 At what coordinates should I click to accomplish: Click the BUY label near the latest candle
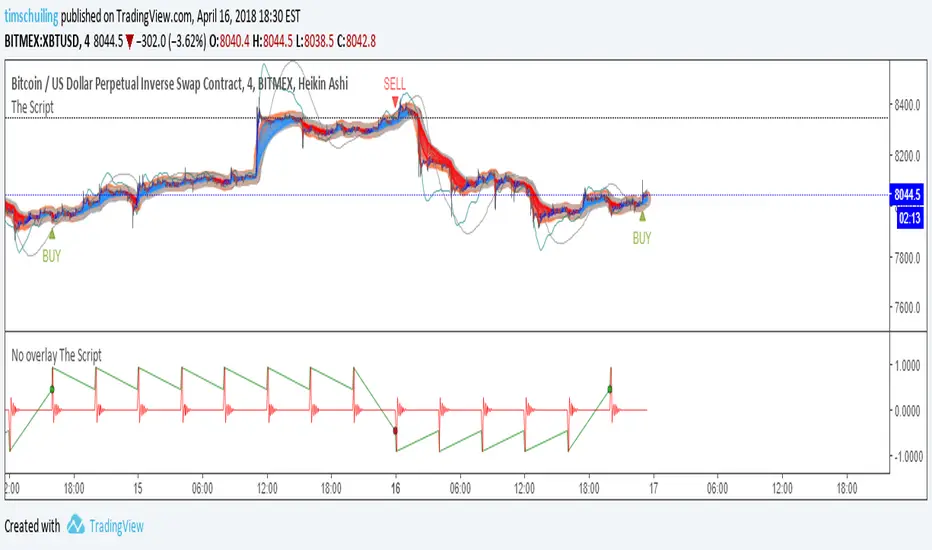pyautogui.click(x=641, y=238)
